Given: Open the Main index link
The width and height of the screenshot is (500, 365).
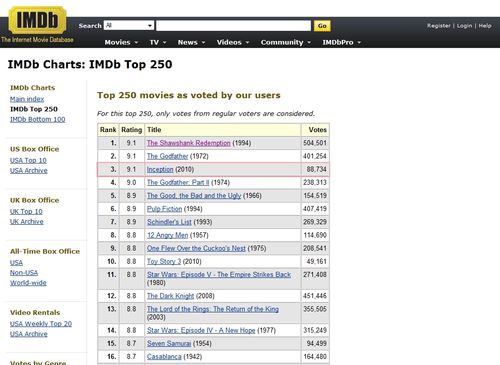Looking at the screenshot, I should (x=27, y=99).
